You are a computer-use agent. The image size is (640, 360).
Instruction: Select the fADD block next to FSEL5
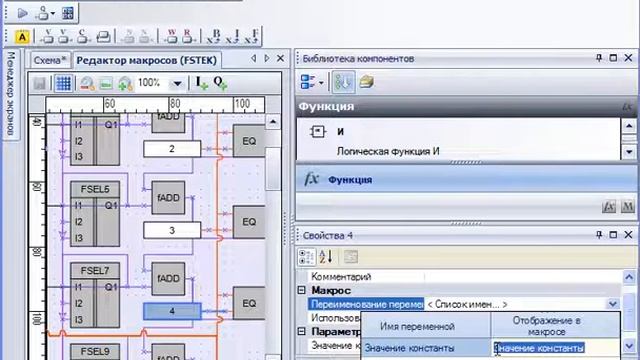168,198
